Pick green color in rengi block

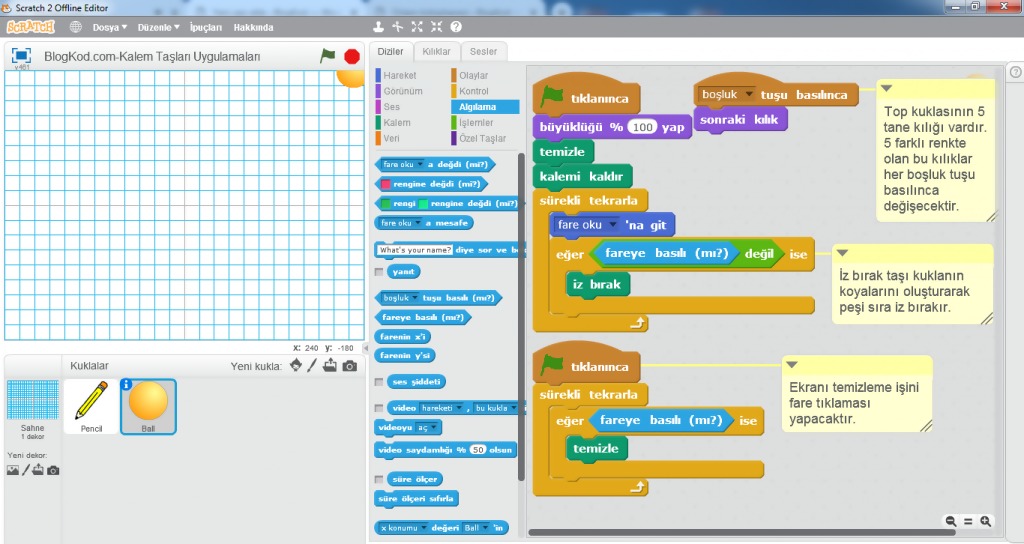click(386, 204)
